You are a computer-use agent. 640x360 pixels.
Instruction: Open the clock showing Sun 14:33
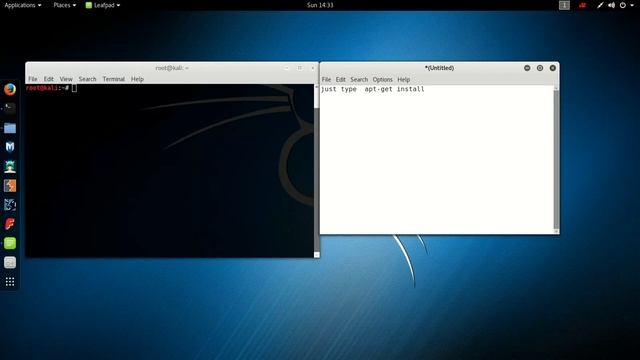[320, 5]
